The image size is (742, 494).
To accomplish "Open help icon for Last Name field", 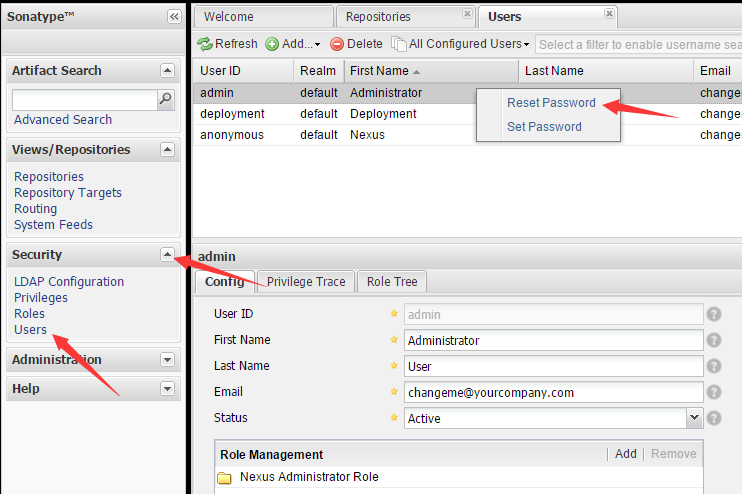I will tap(714, 366).
